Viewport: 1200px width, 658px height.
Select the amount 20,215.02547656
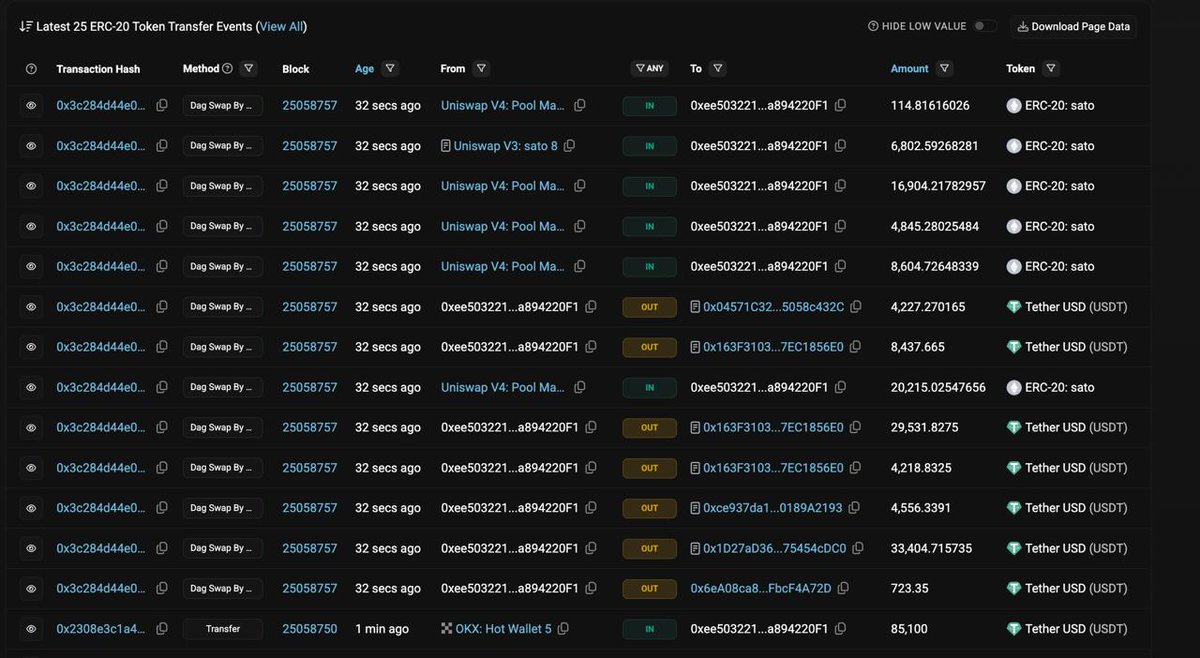click(938, 387)
